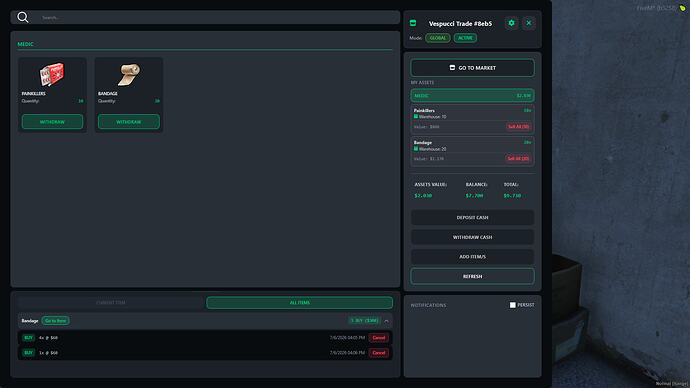Image resolution: width=690 pixels, height=388 pixels.
Task: Click the Withdraw Cash button
Action: (472, 237)
